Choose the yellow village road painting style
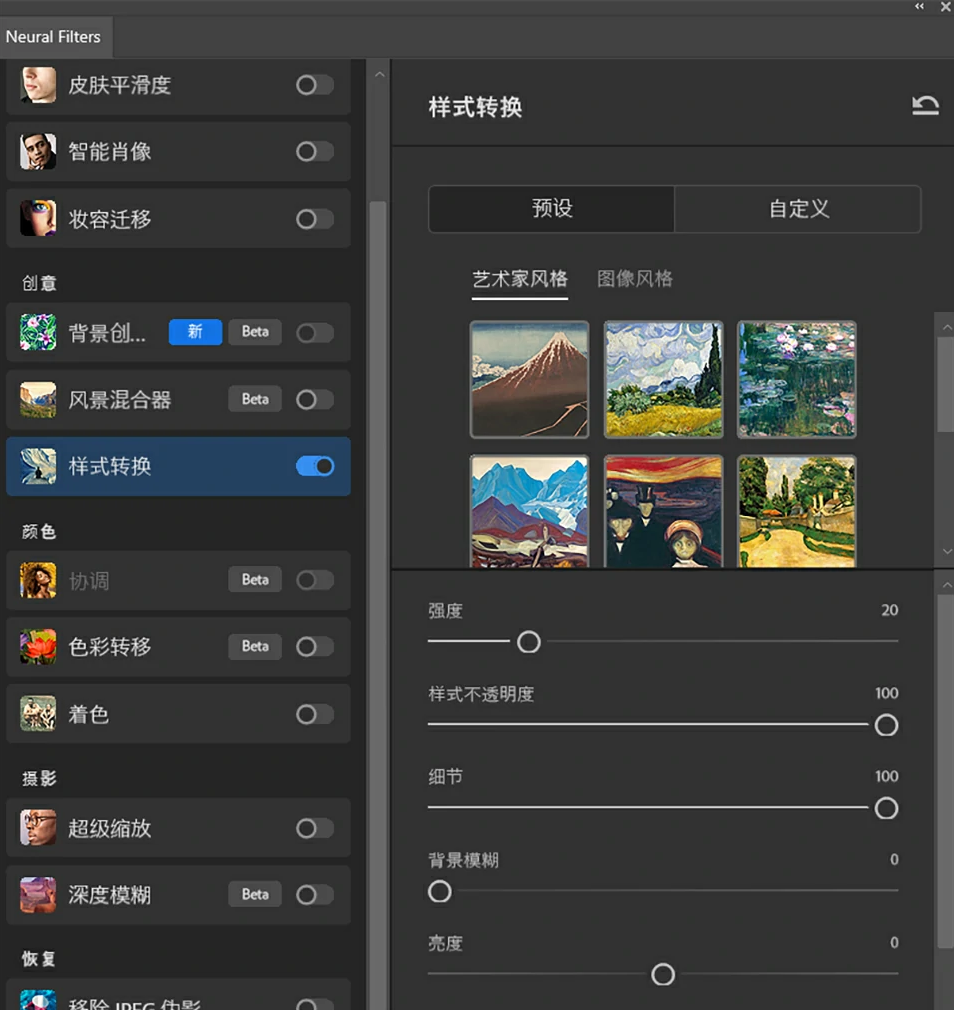The width and height of the screenshot is (954, 1010). click(x=797, y=511)
